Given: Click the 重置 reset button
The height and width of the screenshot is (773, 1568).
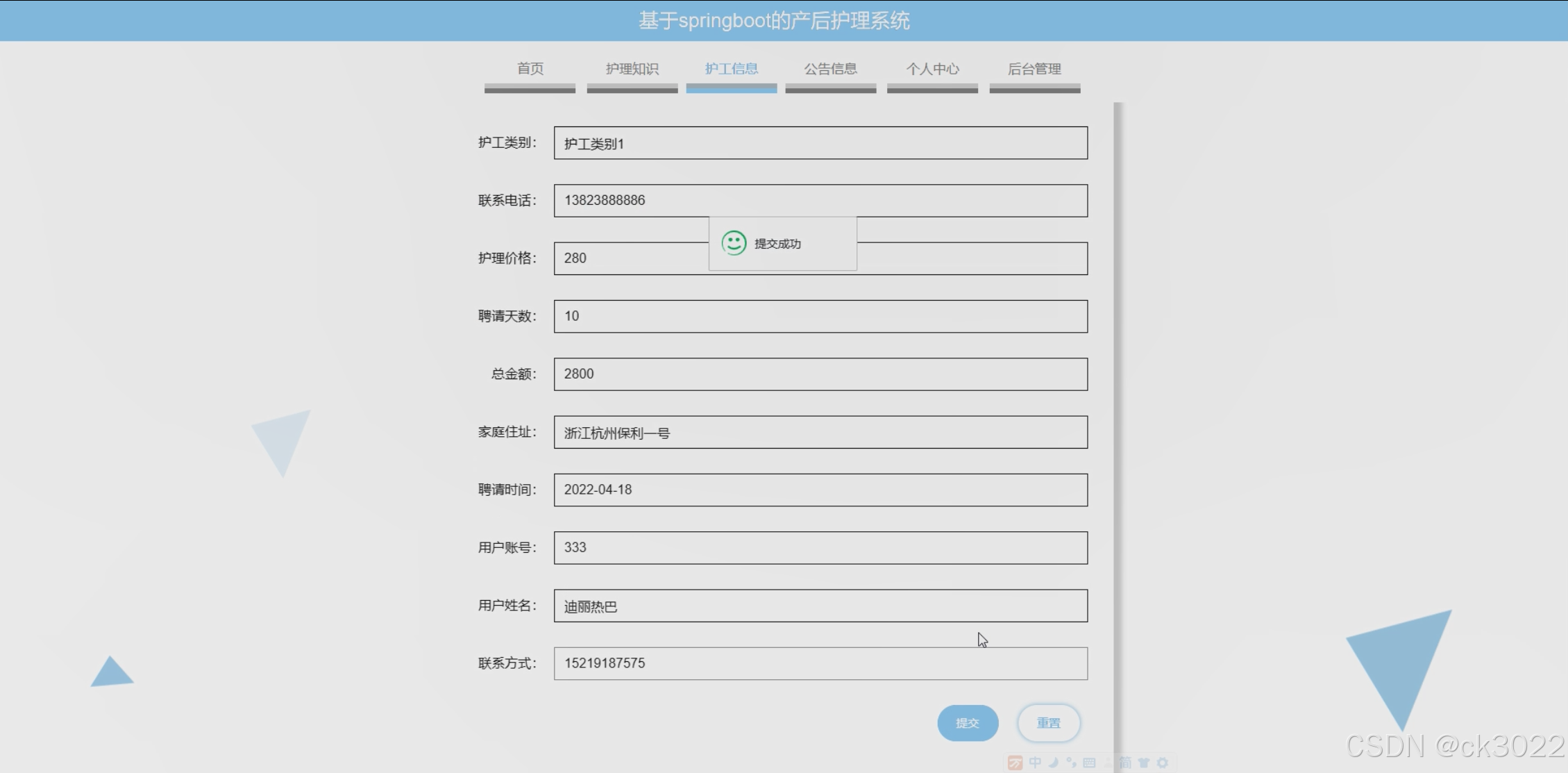Looking at the screenshot, I should point(1048,723).
